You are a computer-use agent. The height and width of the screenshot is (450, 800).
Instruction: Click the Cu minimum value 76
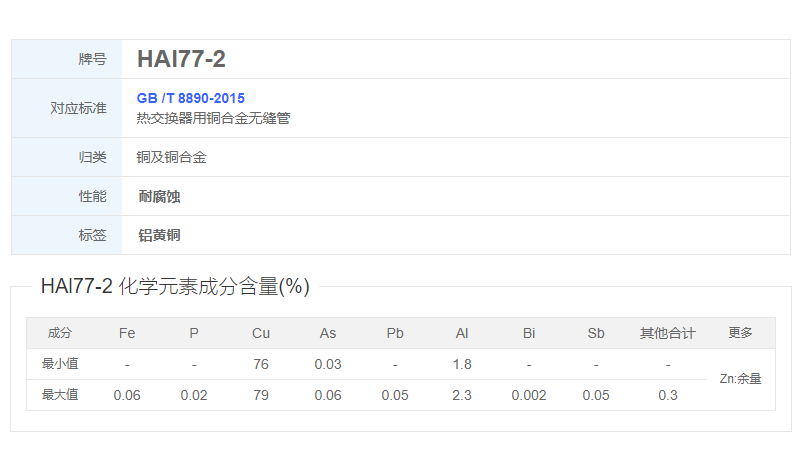click(261, 364)
